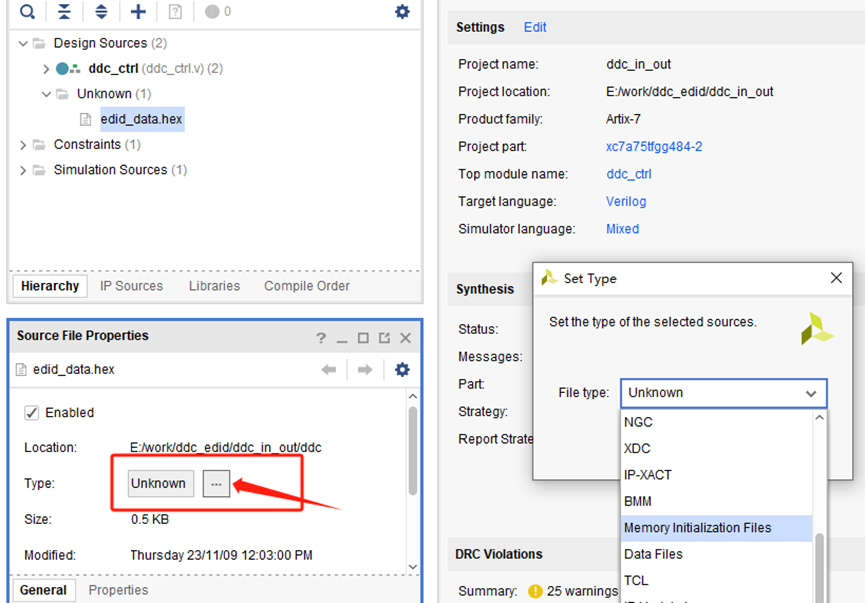Select edid_data.hex in the source tree
Viewport: 865px width, 603px height.
[142, 119]
